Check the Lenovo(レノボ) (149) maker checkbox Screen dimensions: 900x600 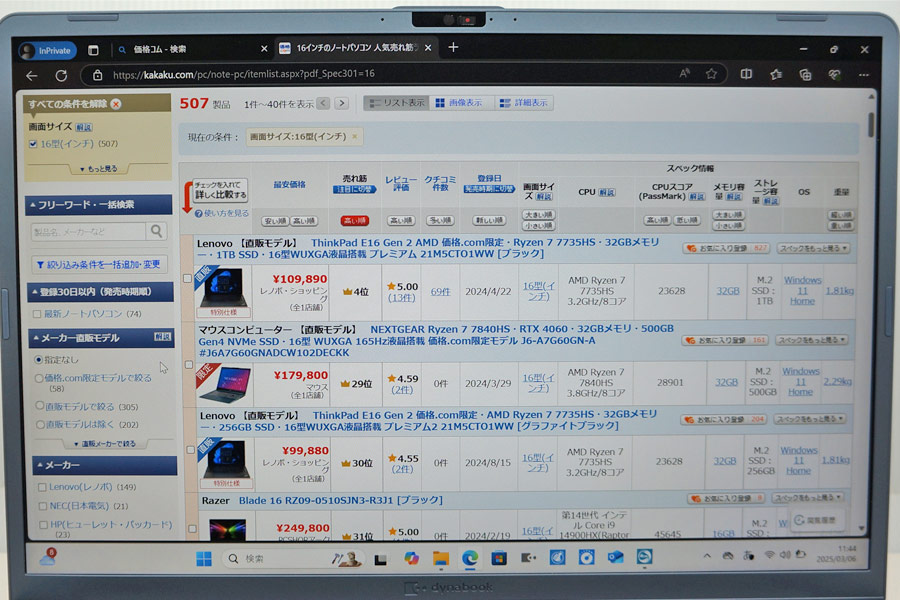point(42,487)
